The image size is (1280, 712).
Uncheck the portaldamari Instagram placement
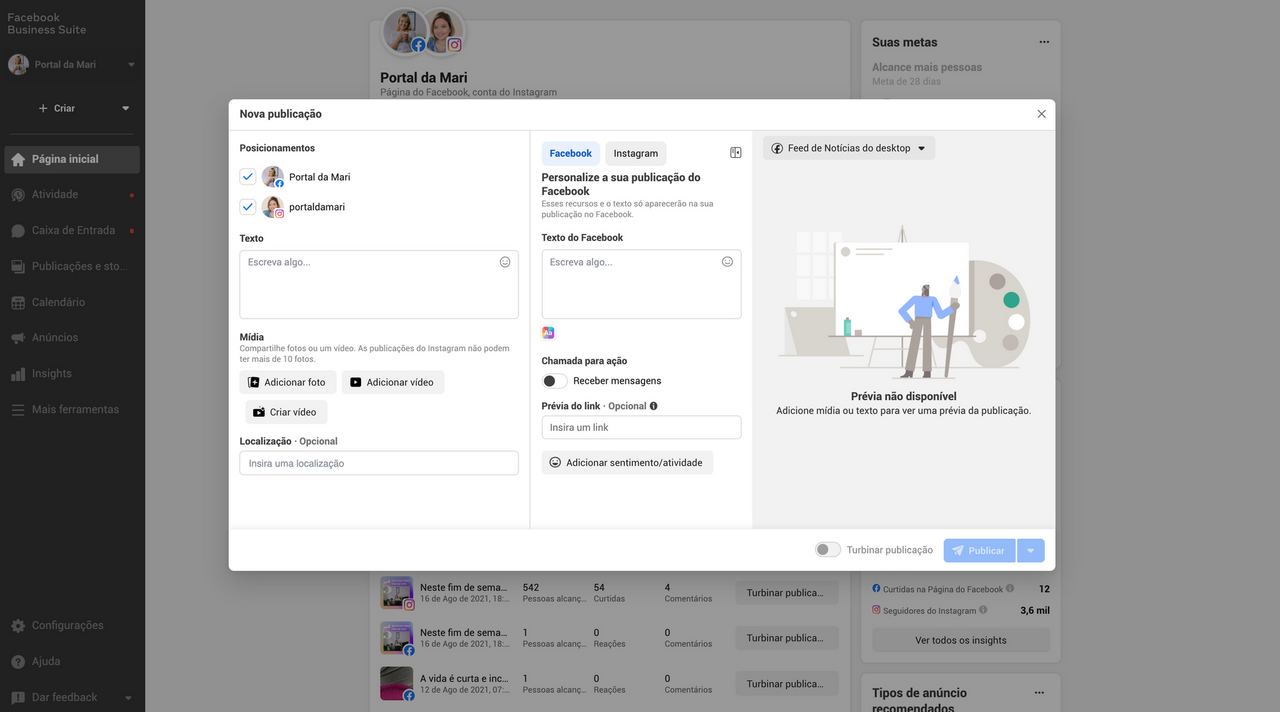click(248, 207)
